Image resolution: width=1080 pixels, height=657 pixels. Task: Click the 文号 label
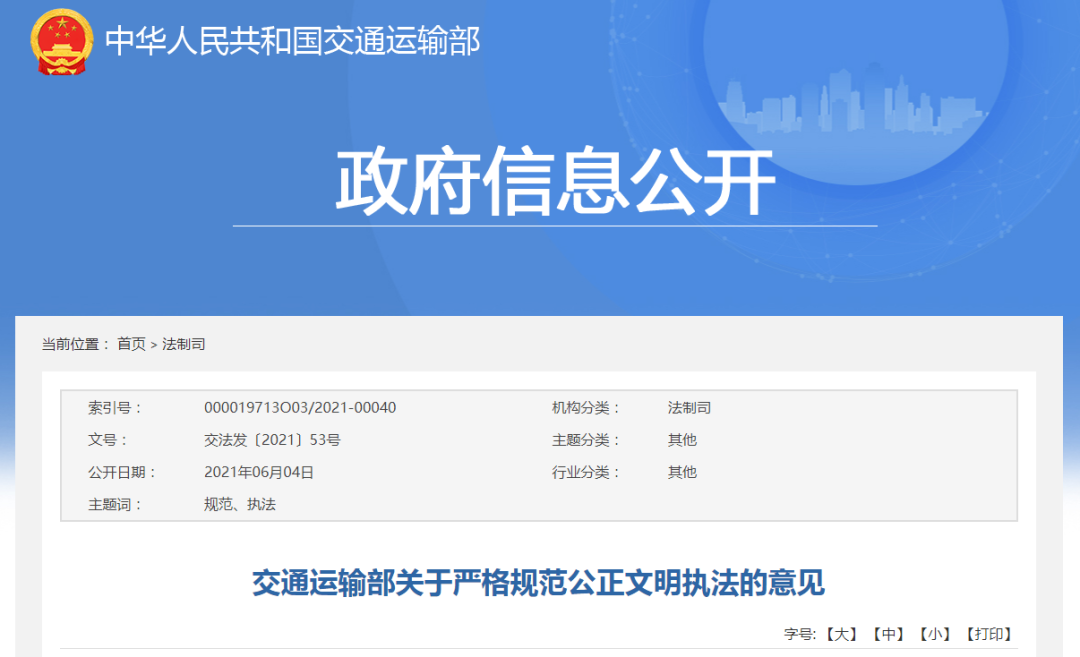pyautogui.click(x=107, y=440)
